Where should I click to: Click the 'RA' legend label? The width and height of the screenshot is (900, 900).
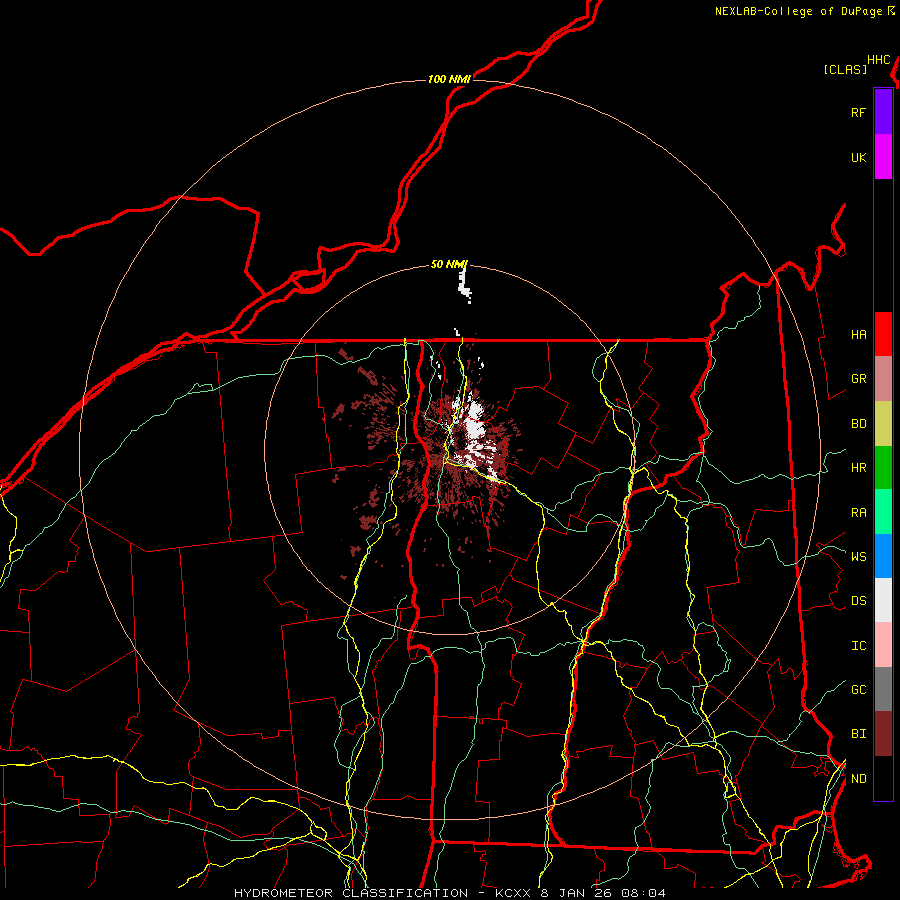tap(858, 513)
